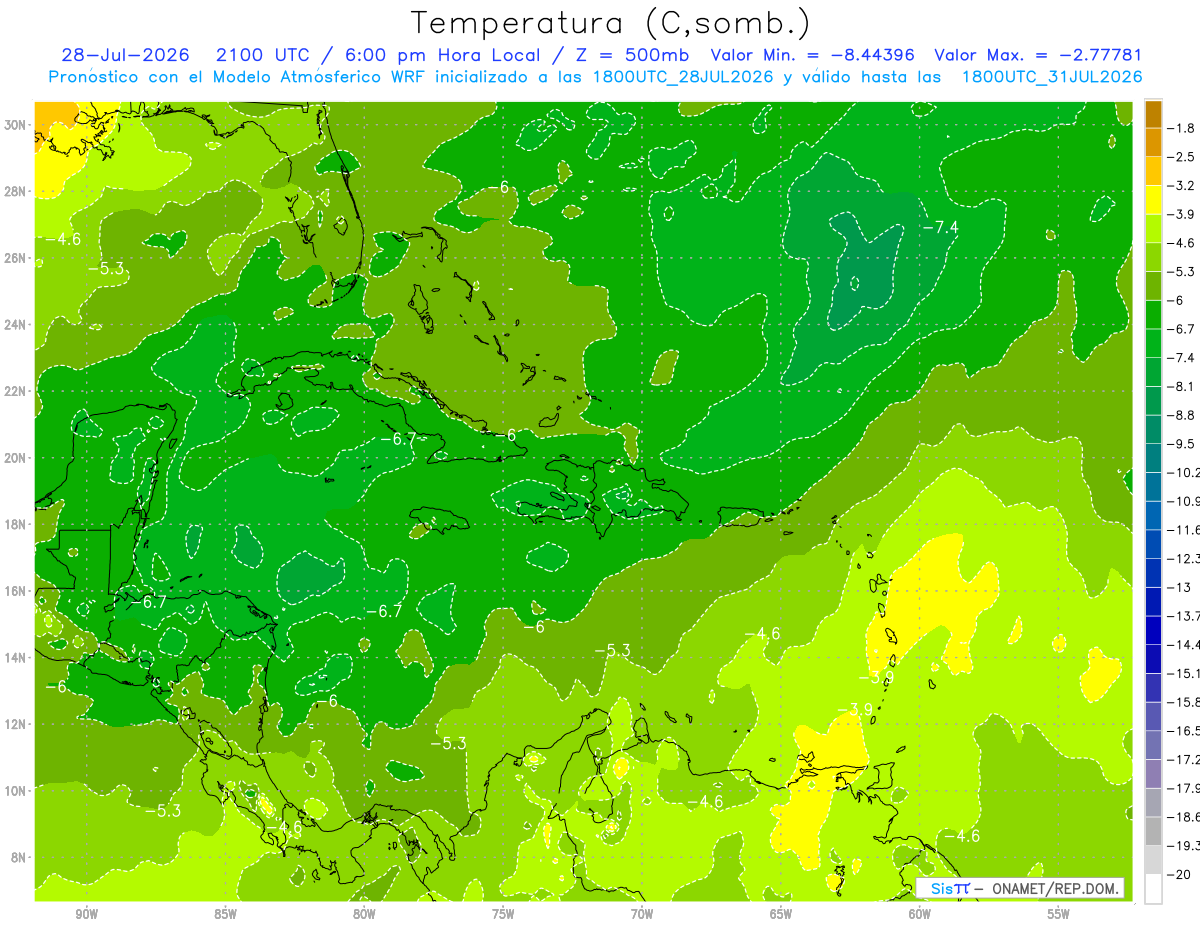This screenshot has height=927, width=1200.
Task: Click the '28-Jul-2026' date text
Action: pos(125,55)
